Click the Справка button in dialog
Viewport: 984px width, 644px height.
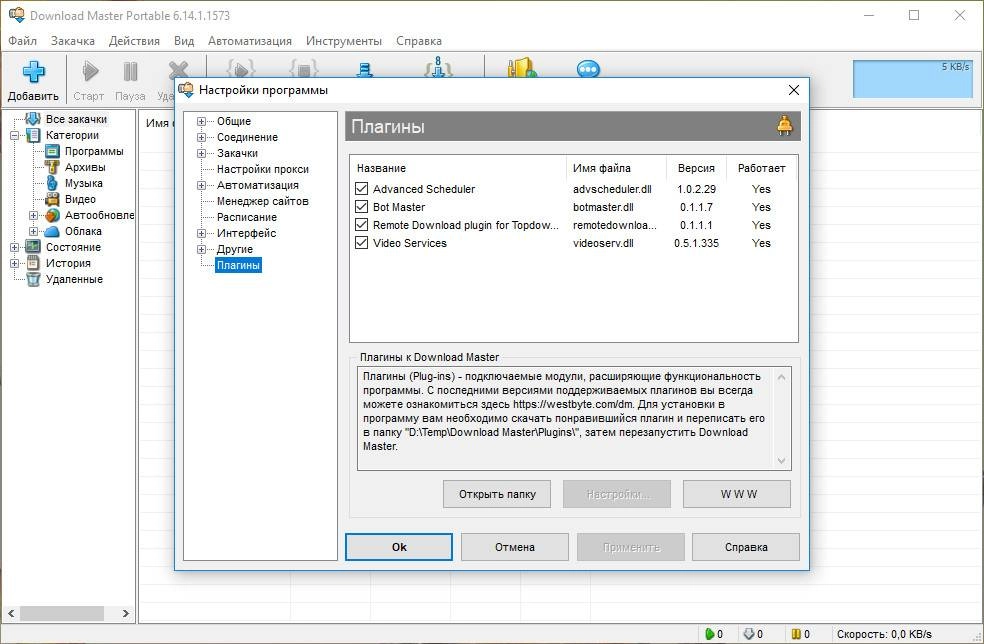[746, 547]
